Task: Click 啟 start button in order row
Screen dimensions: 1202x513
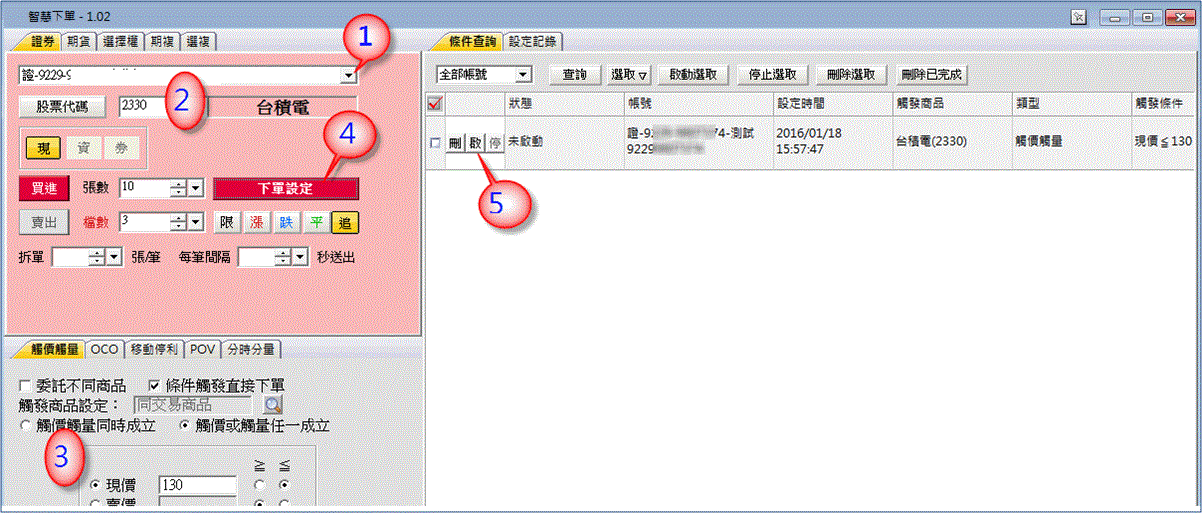Action: click(474, 143)
